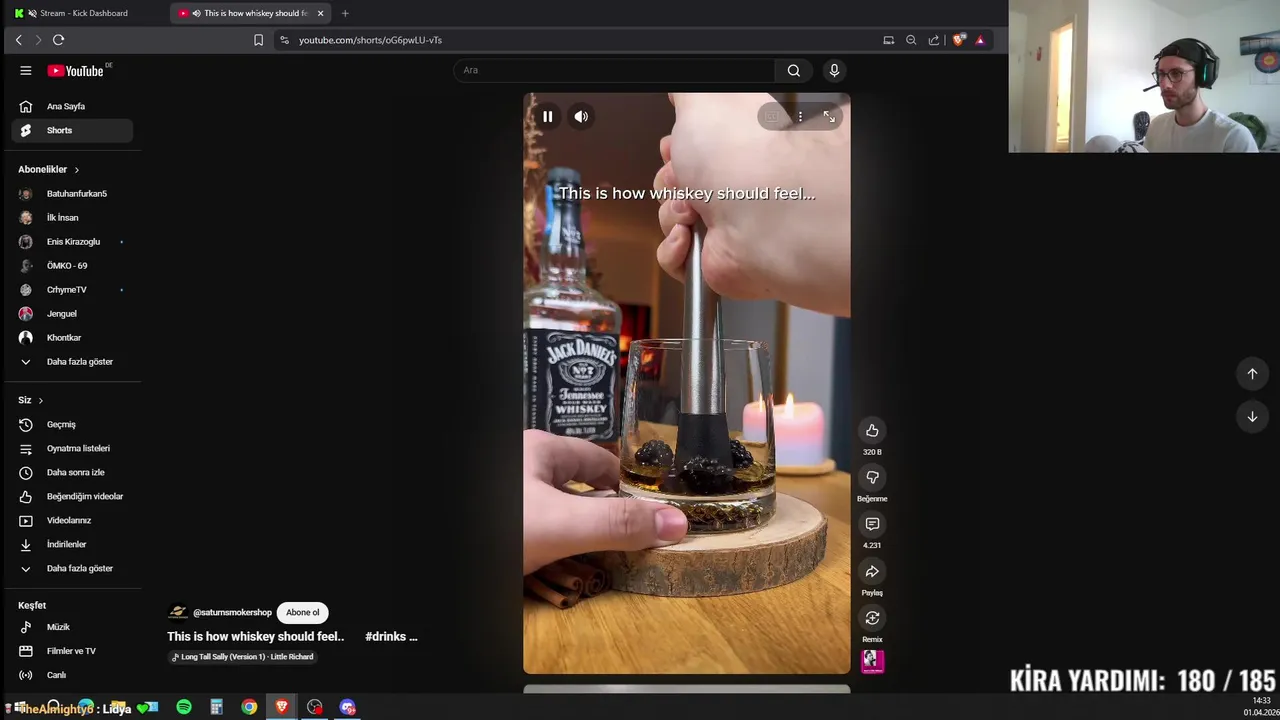
Task: Open Canlı under Keşfet
Action: tap(72, 675)
